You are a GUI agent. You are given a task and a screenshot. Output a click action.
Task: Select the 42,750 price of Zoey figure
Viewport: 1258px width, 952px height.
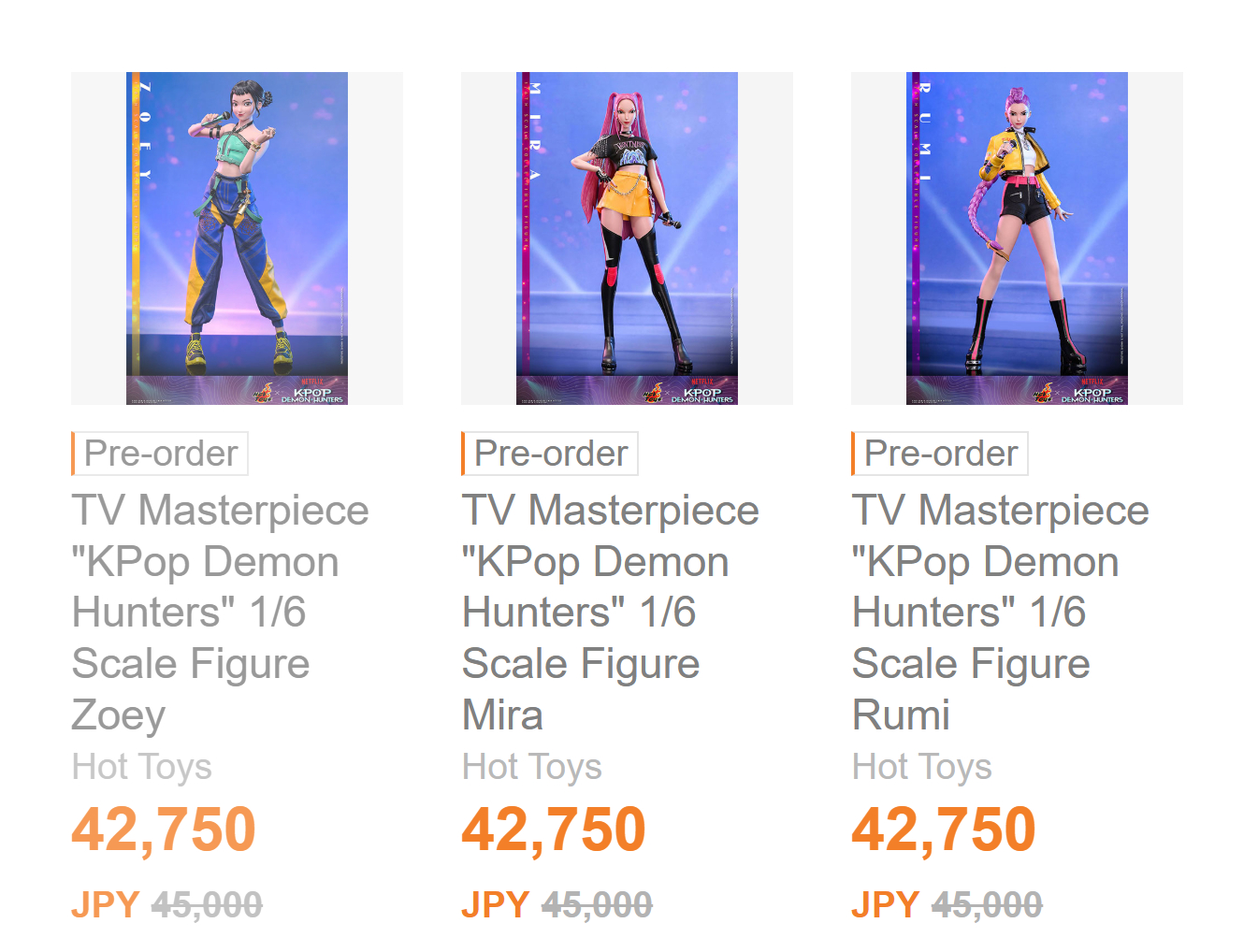point(164,829)
